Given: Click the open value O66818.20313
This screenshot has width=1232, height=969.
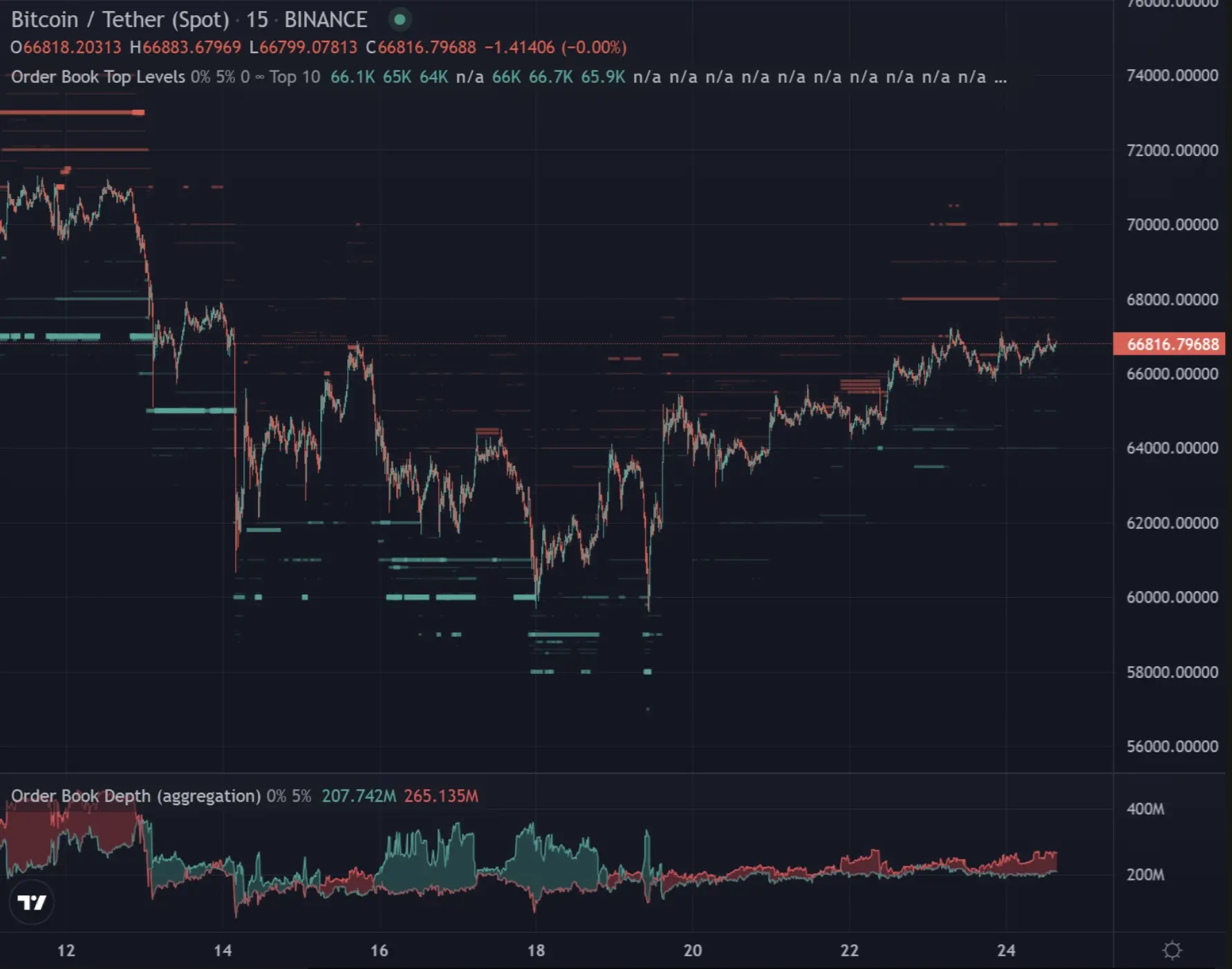Looking at the screenshot, I should tap(66, 47).
